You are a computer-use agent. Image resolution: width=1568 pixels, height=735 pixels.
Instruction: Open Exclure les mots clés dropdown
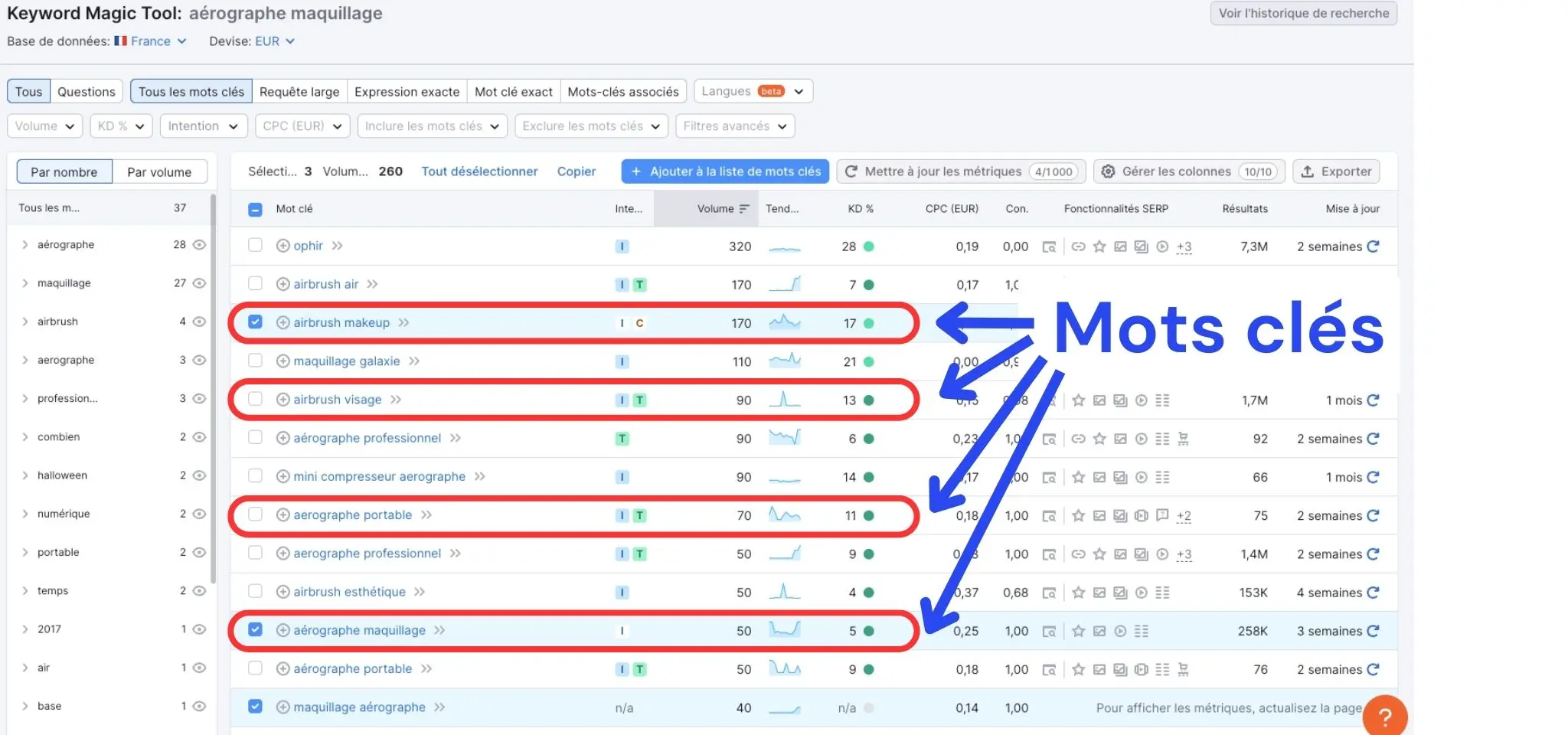tap(591, 126)
